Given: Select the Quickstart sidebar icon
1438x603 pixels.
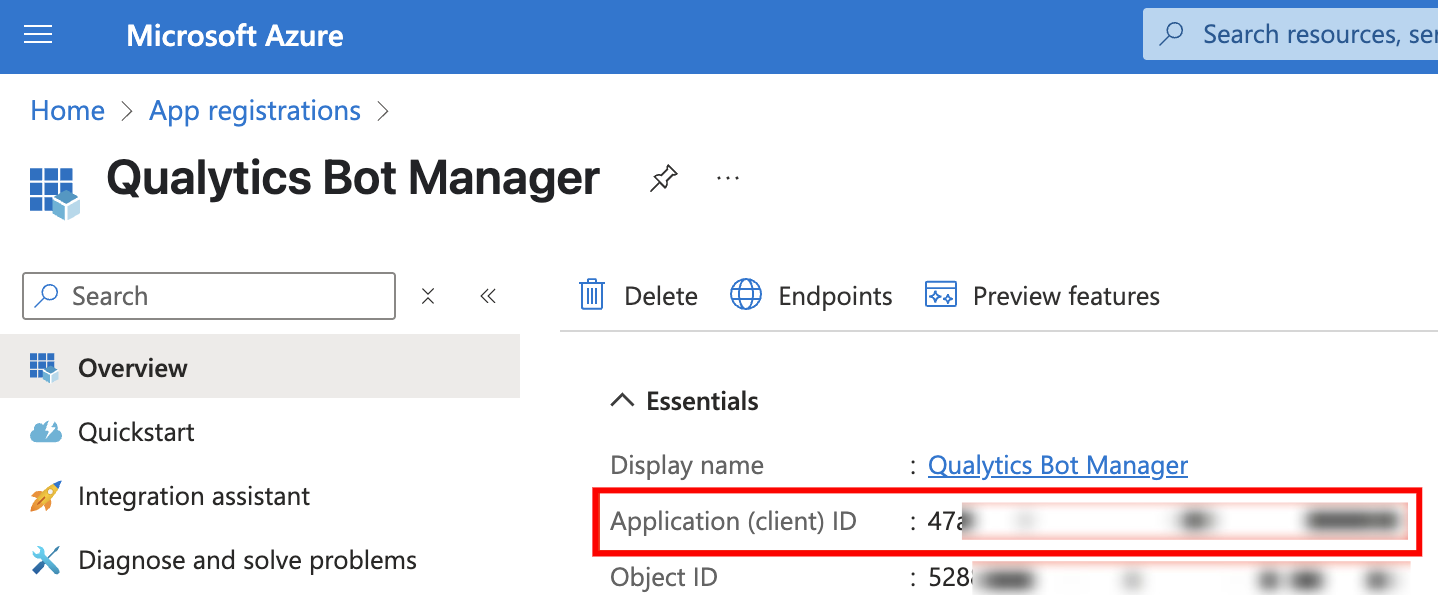Looking at the screenshot, I should pyautogui.click(x=44, y=431).
